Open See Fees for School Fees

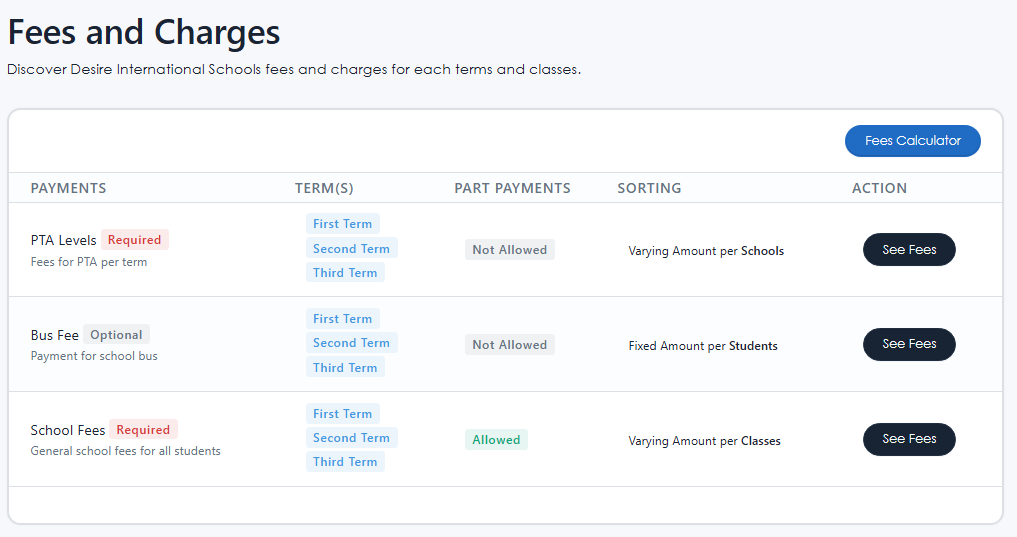(908, 439)
